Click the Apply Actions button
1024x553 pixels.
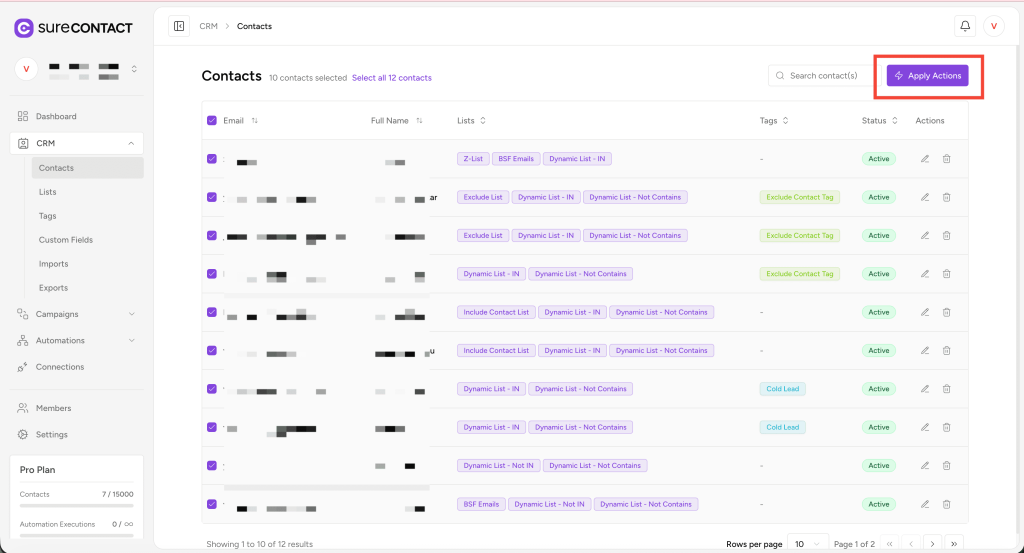927,76
